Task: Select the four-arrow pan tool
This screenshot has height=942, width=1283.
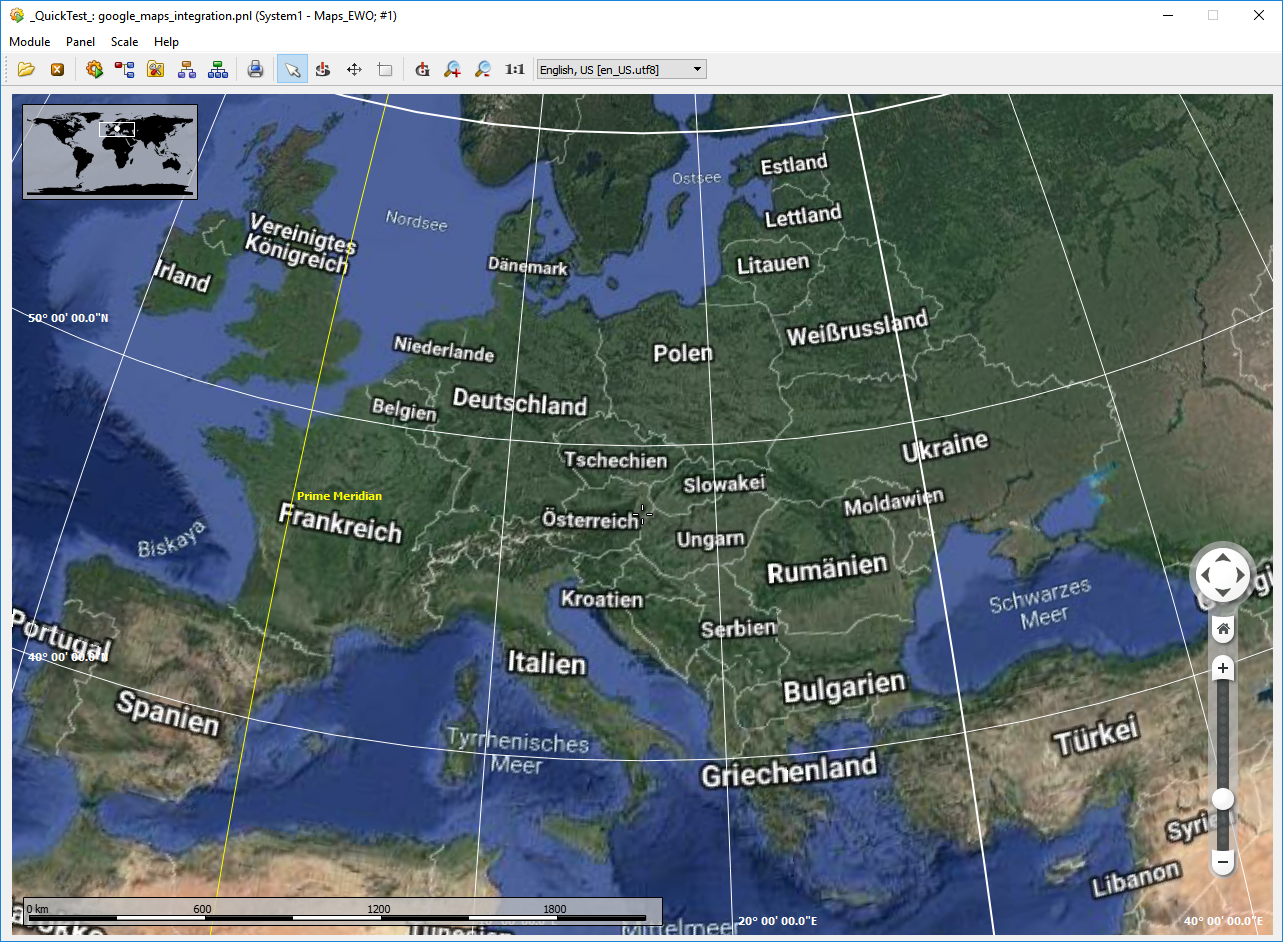Action: [x=353, y=69]
